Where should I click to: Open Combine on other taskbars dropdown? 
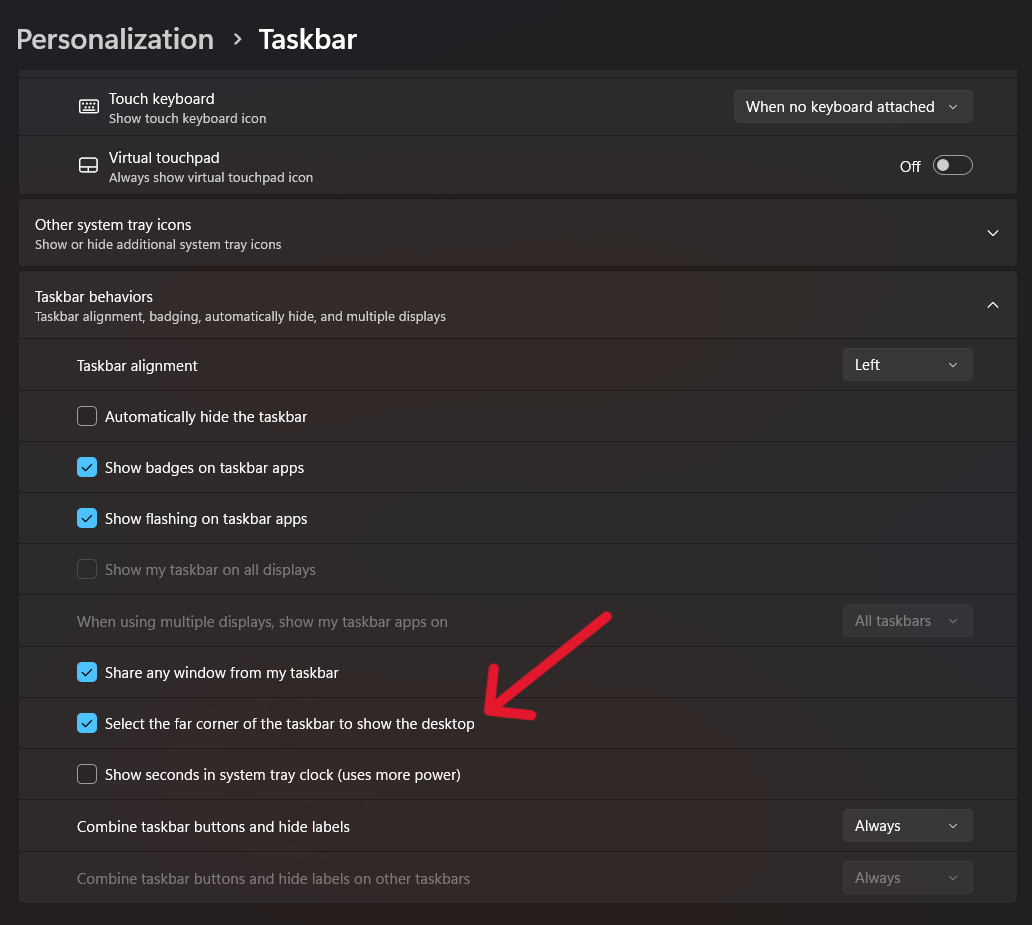pyautogui.click(x=908, y=878)
